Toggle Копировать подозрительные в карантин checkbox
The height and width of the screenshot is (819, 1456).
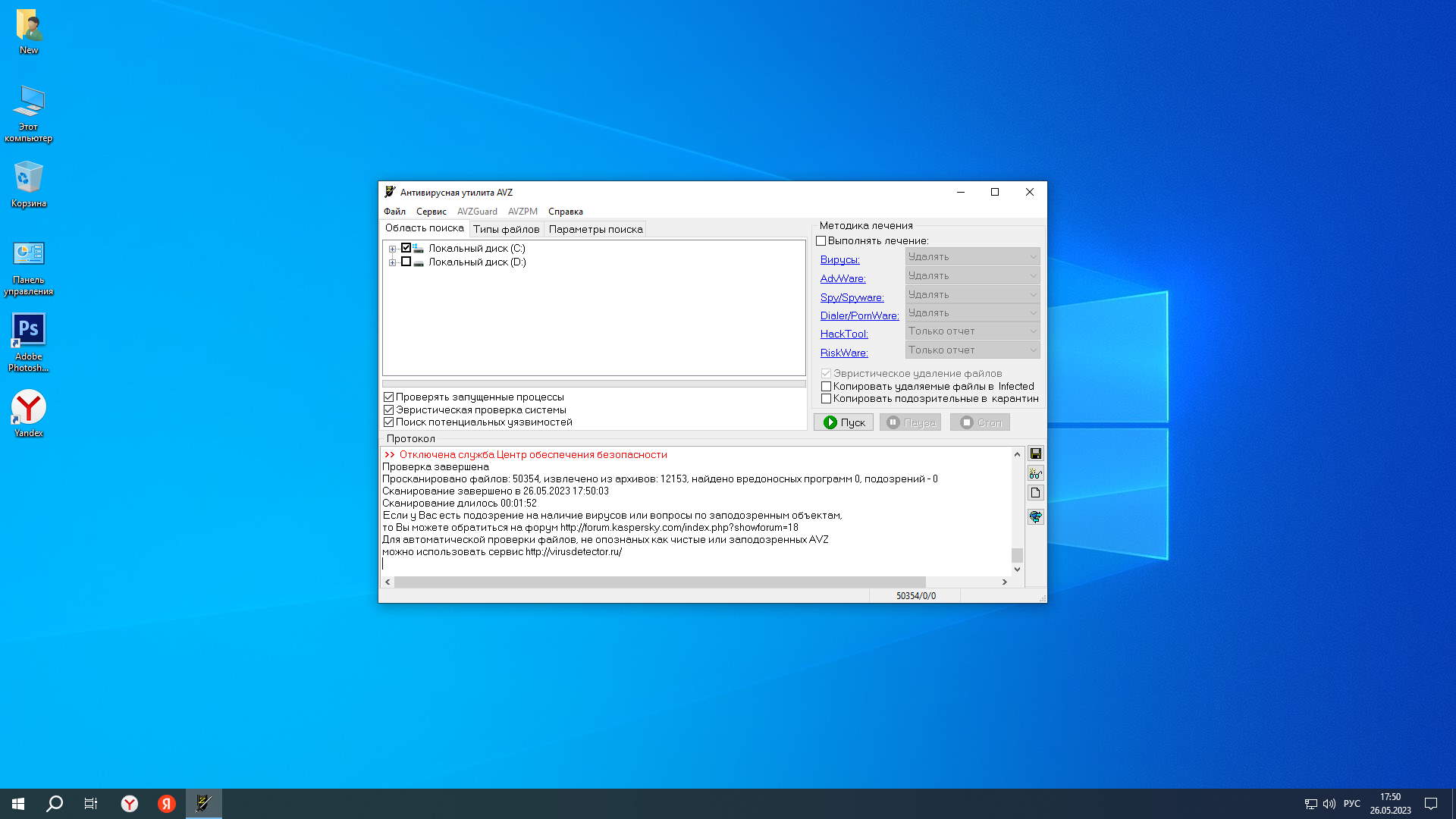click(x=826, y=399)
